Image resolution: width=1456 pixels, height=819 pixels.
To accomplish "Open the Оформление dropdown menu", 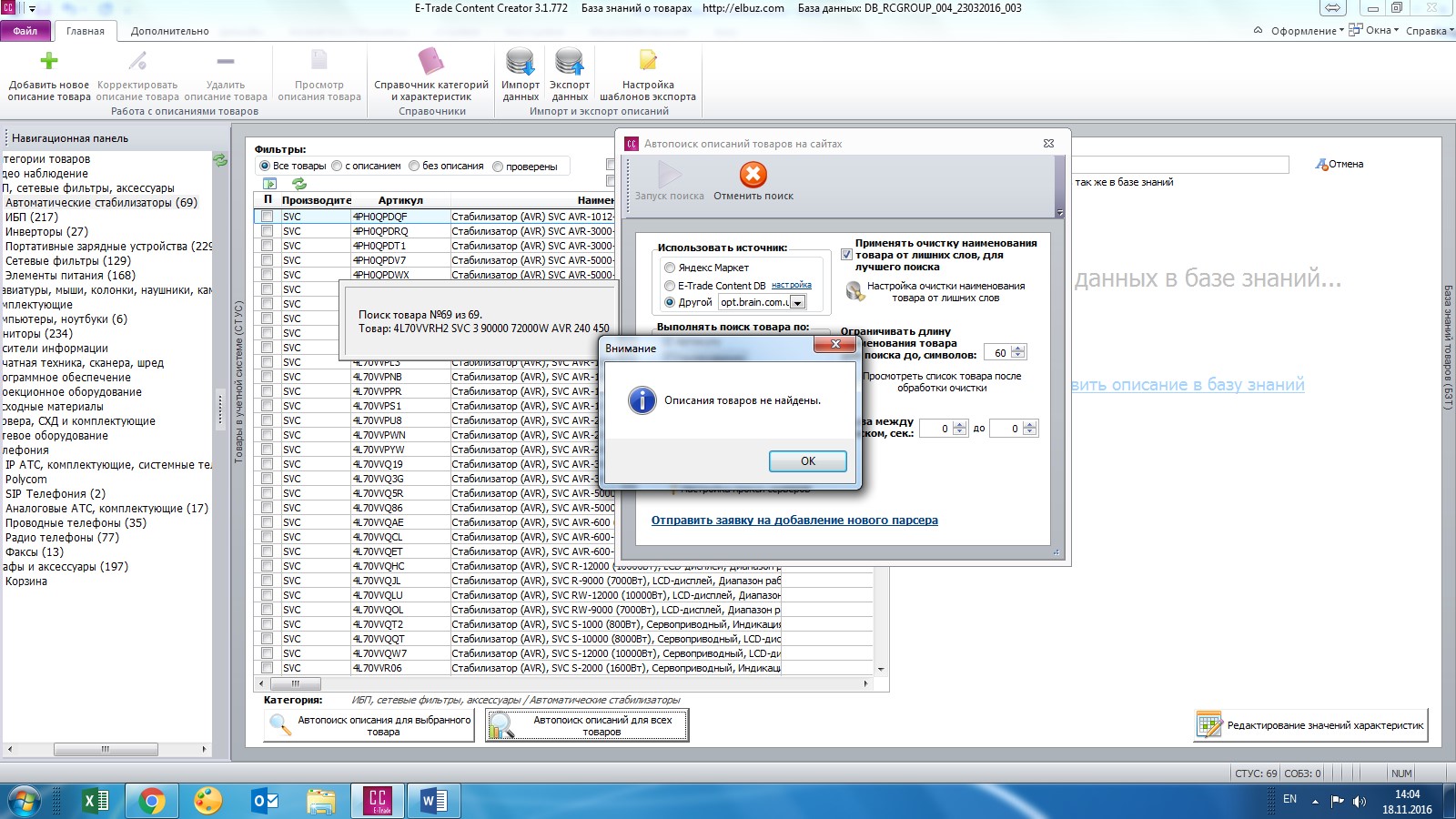I will (1307, 31).
